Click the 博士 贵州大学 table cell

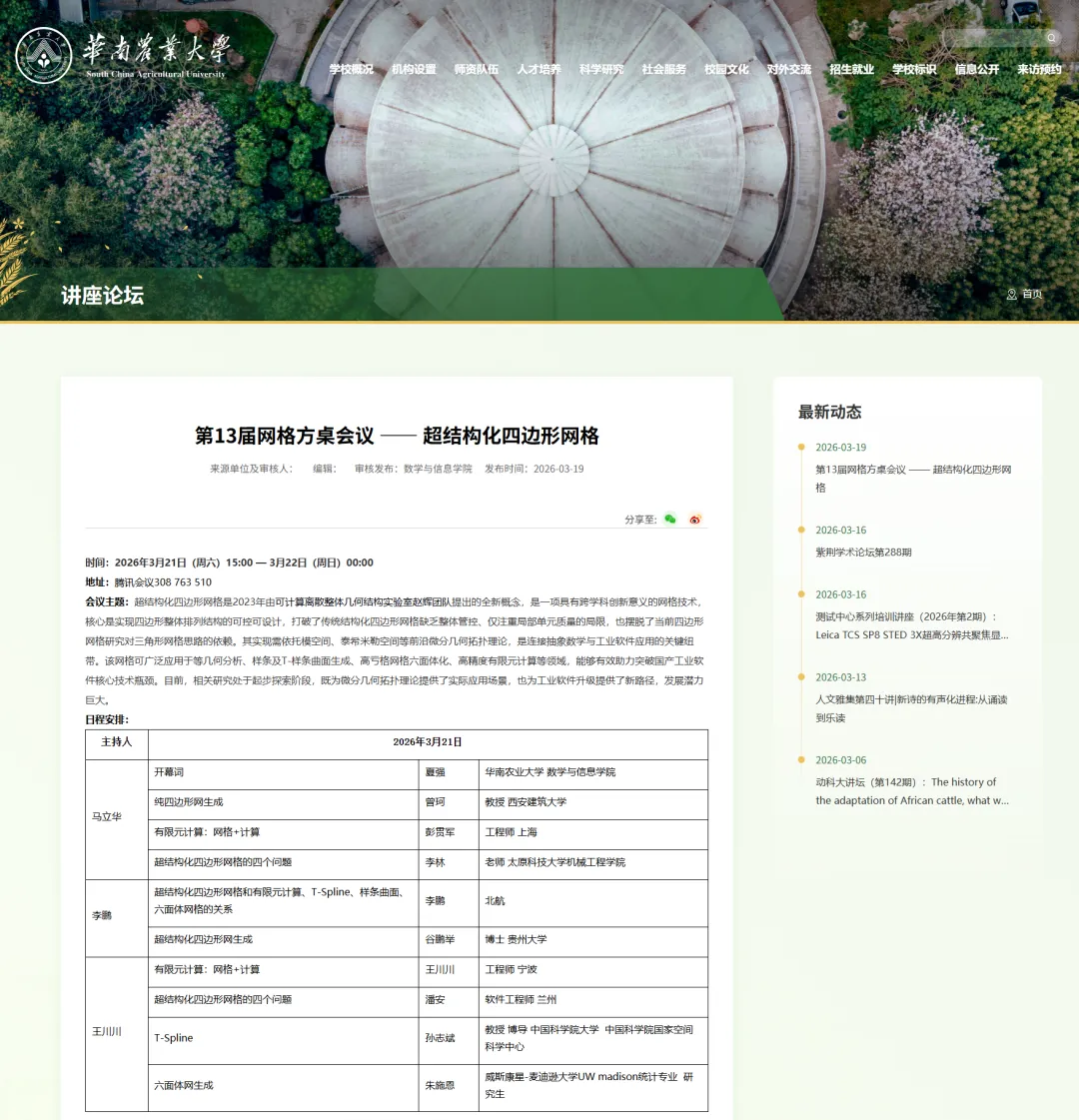[x=593, y=939]
